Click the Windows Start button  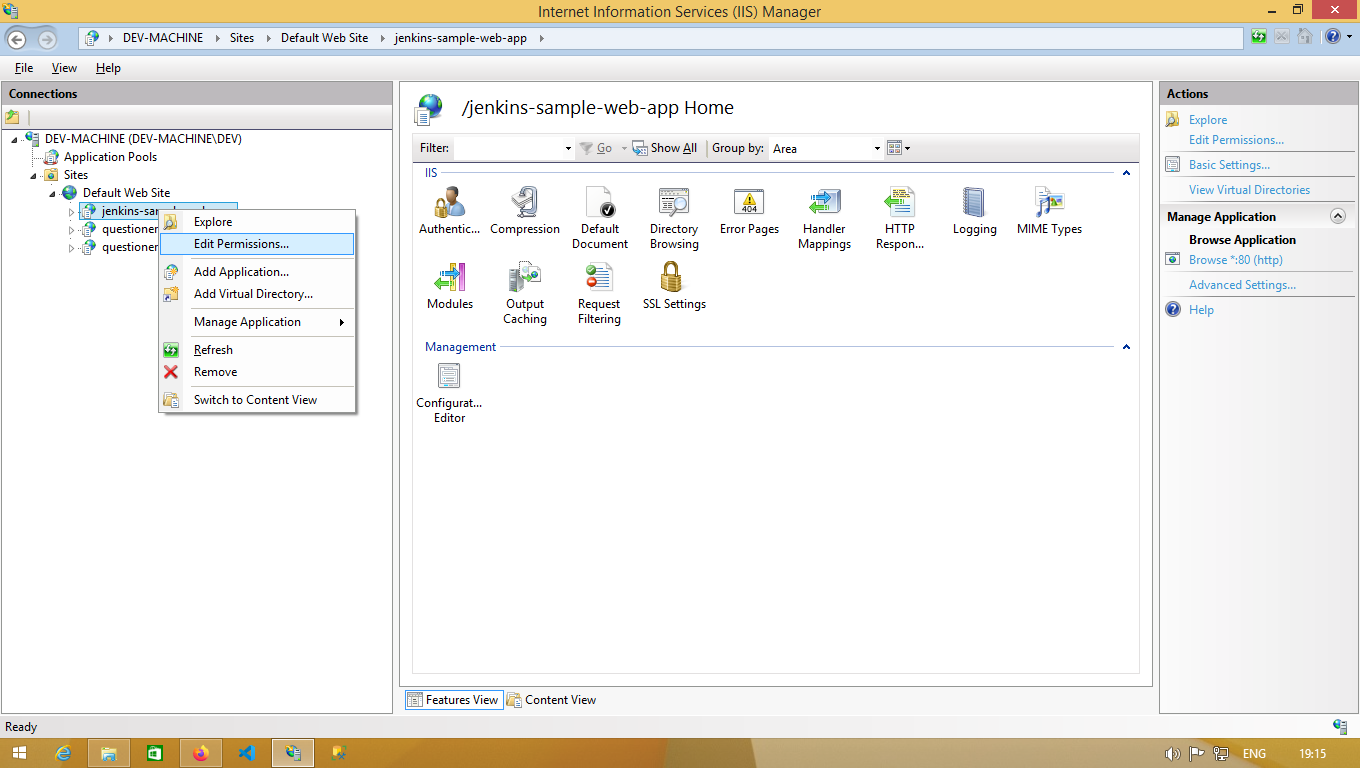click(18, 753)
